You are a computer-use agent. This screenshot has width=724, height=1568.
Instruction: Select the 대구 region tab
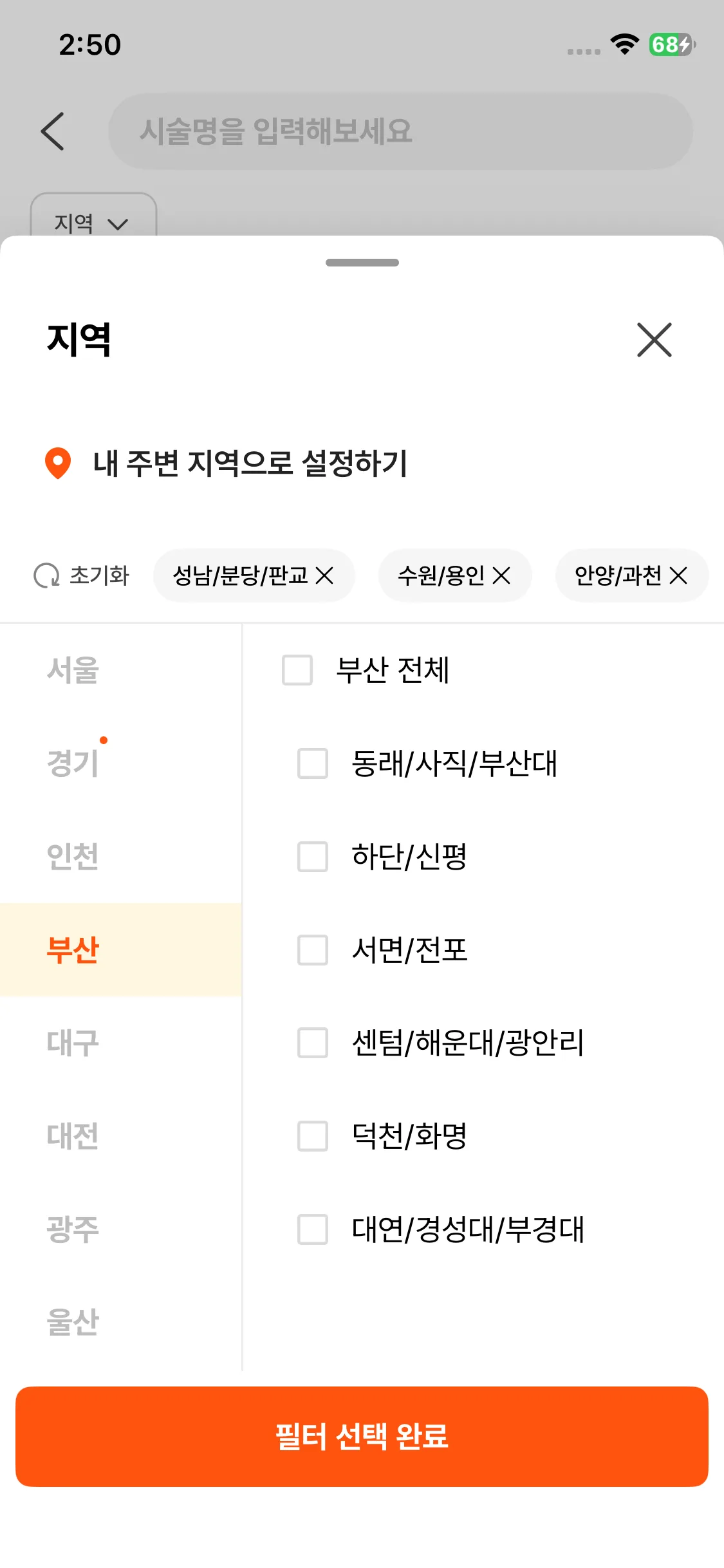coord(73,1043)
